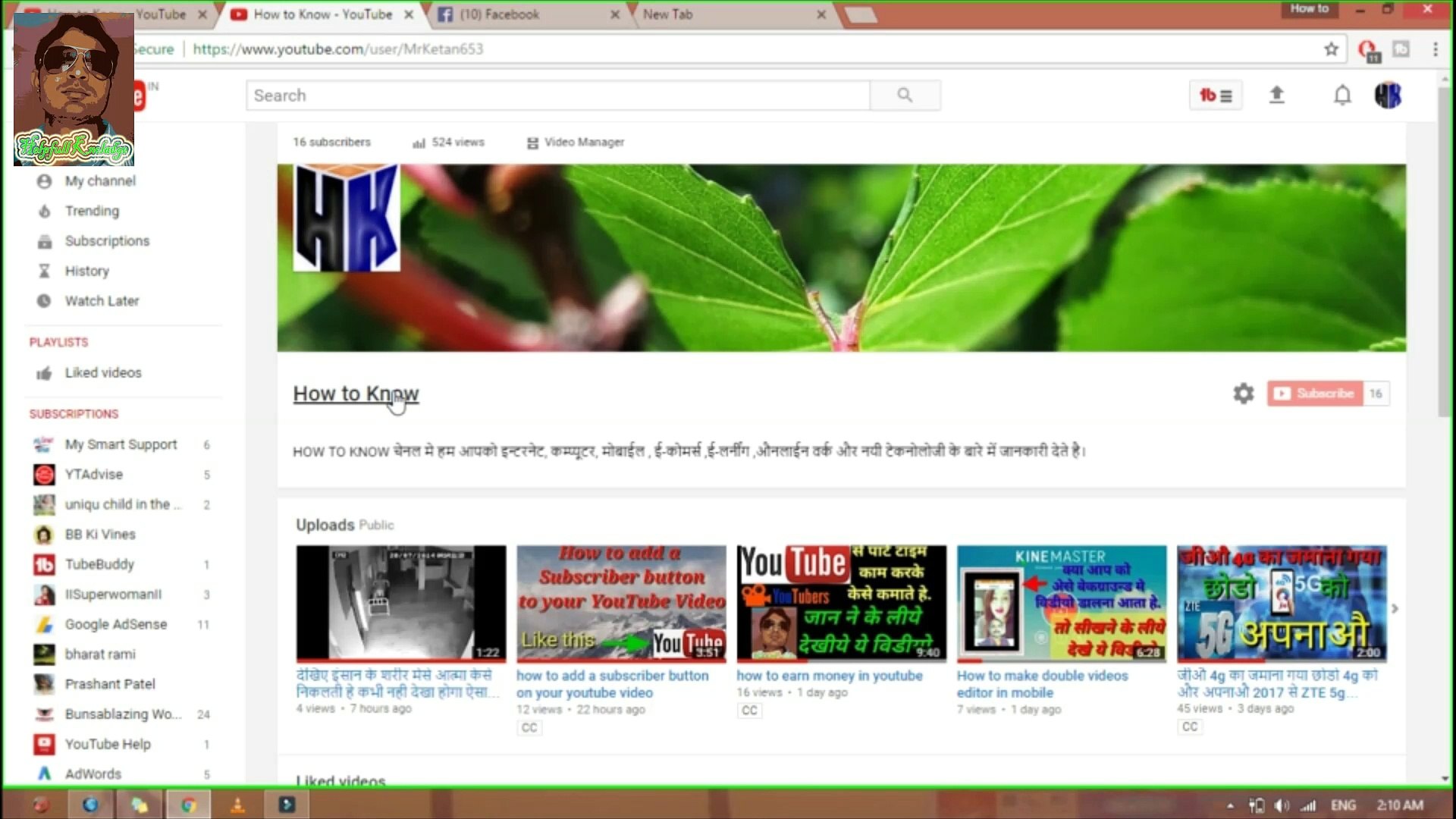1456x819 pixels.
Task: Click the account avatar in the header
Action: point(1388,96)
